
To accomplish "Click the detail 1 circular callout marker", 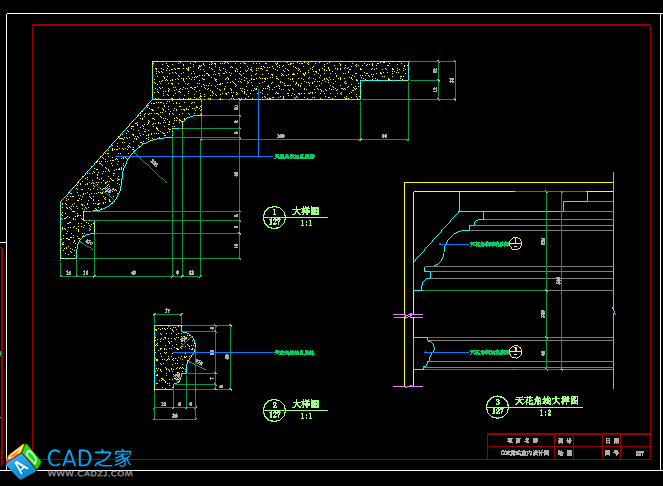I will pos(274,216).
